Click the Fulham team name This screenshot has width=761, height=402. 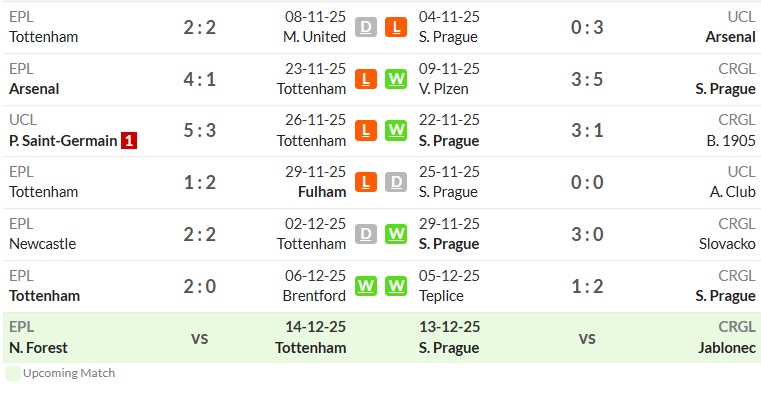tap(322, 192)
